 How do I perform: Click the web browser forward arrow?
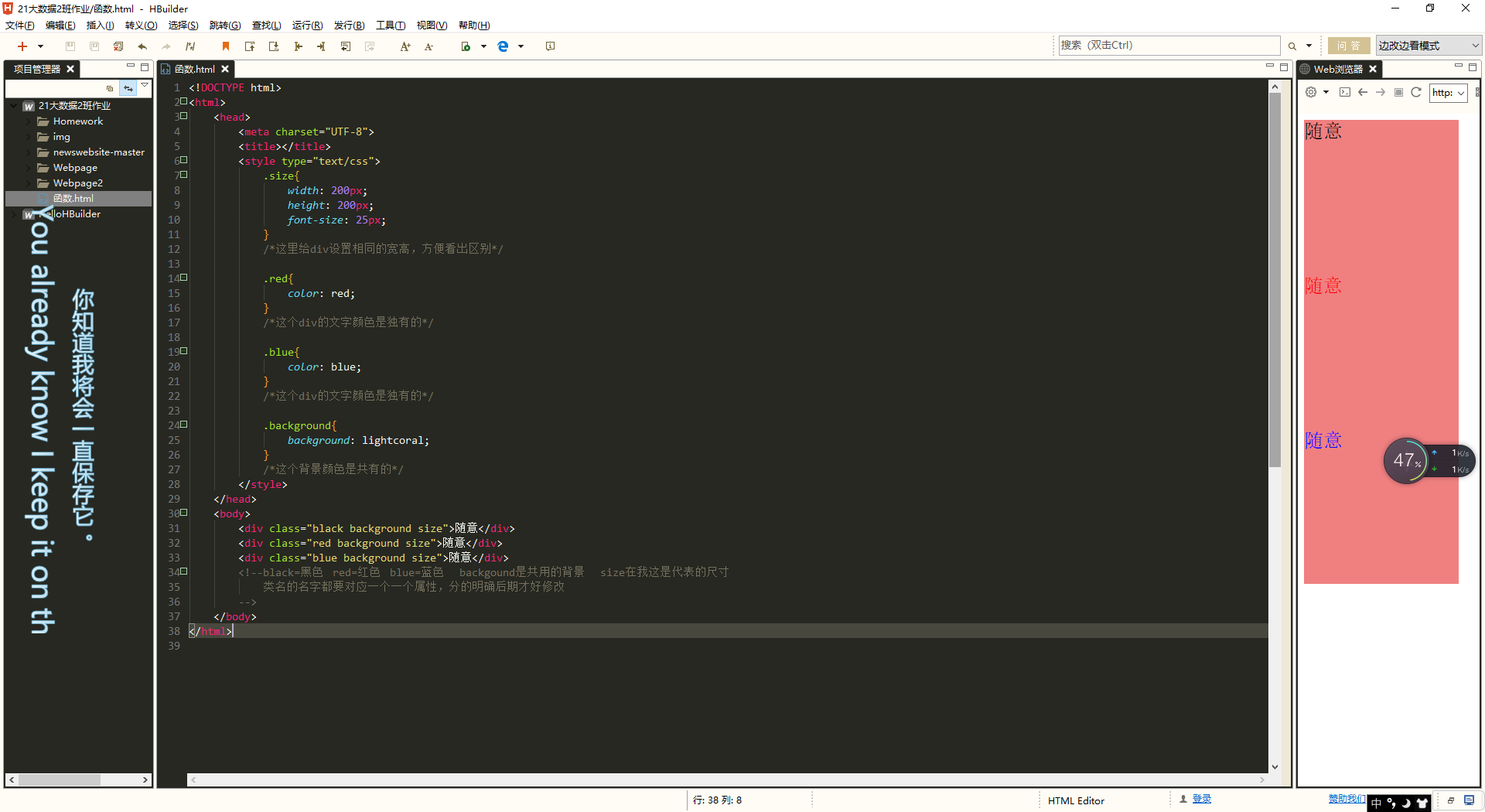[1381, 92]
